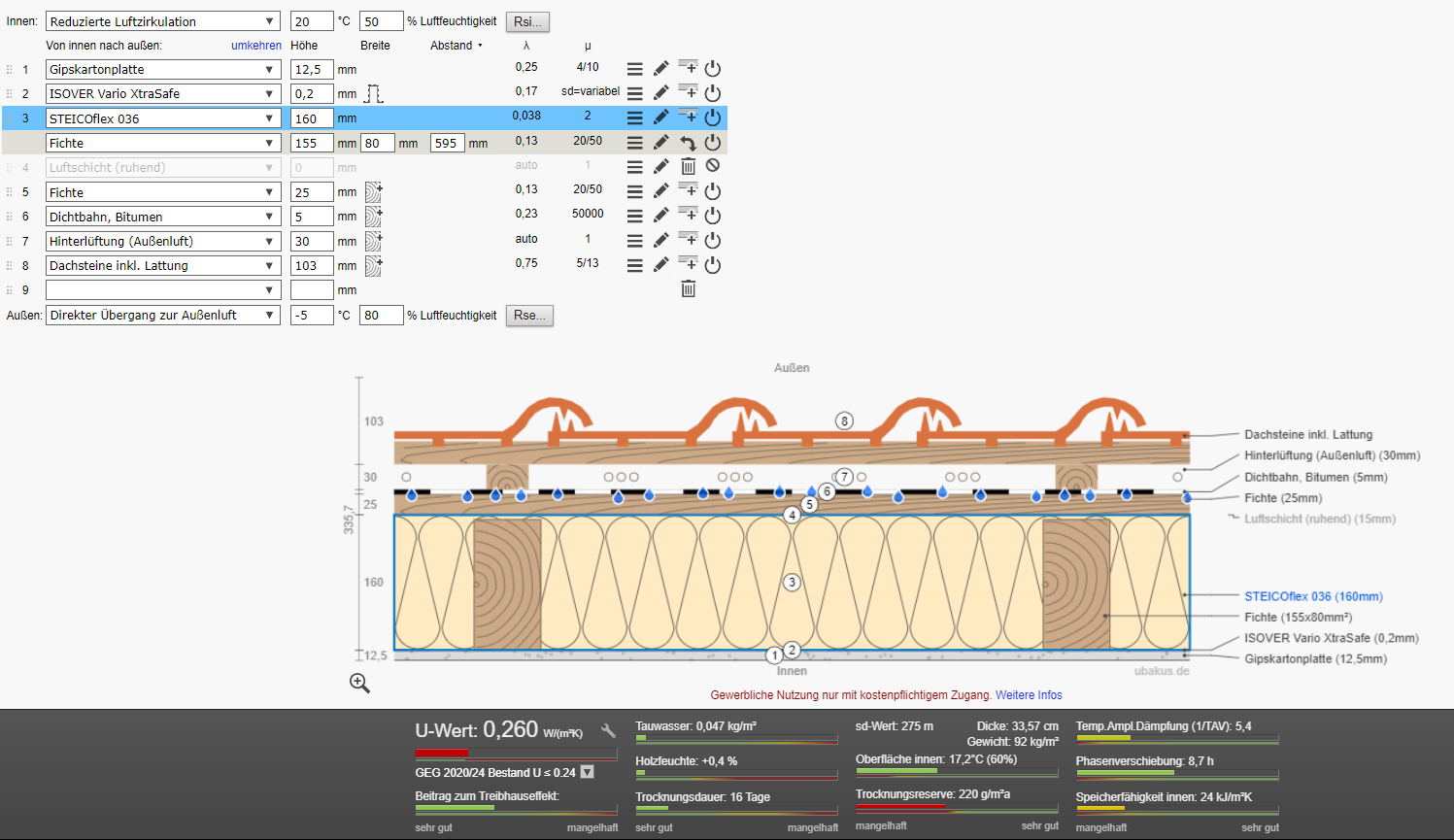Open Außen Direkter Übergang zur Außenluft dropdown
Screen dimensions: 1454x840
[x=163, y=315]
